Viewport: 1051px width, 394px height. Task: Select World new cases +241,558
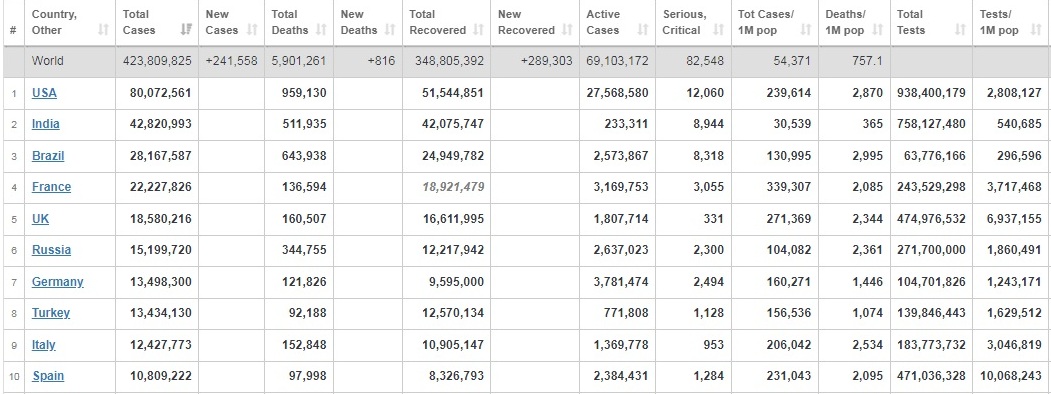[x=231, y=61]
